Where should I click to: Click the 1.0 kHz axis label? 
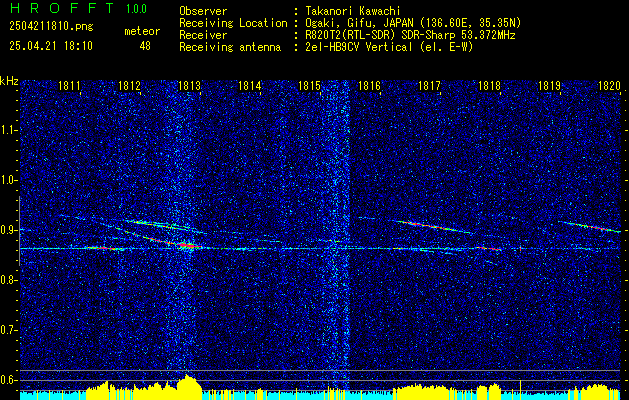(x=8, y=181)
